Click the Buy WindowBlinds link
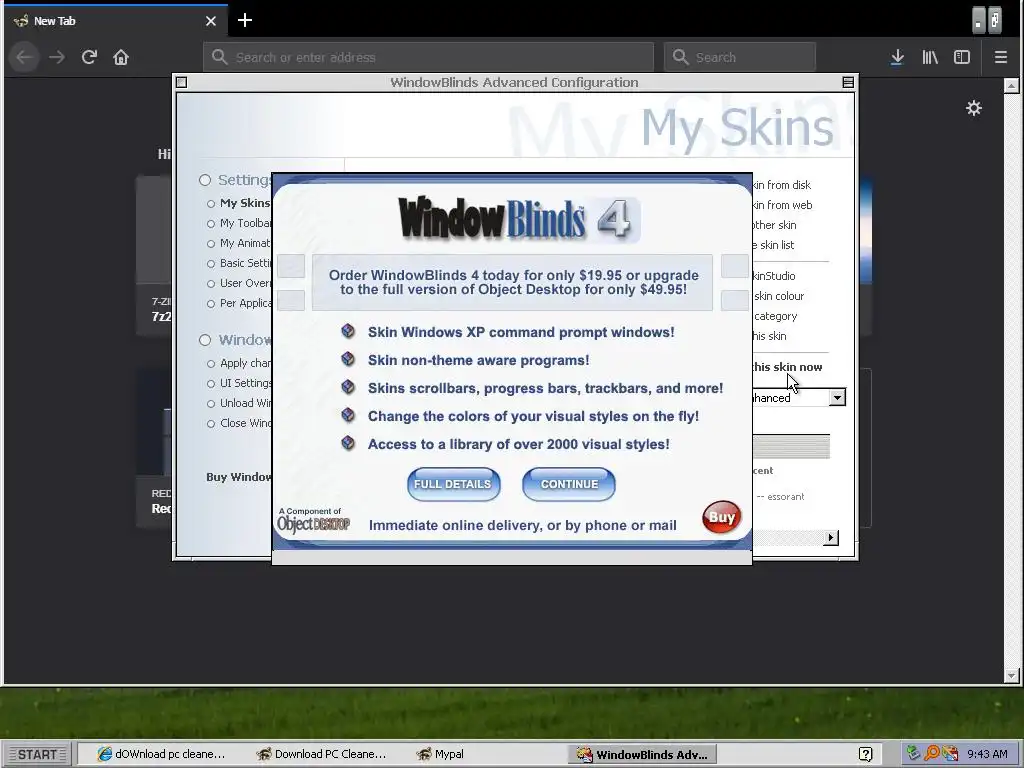This screenshot has height=768, width=1024. pyautogui.click(x=238, y=477)
